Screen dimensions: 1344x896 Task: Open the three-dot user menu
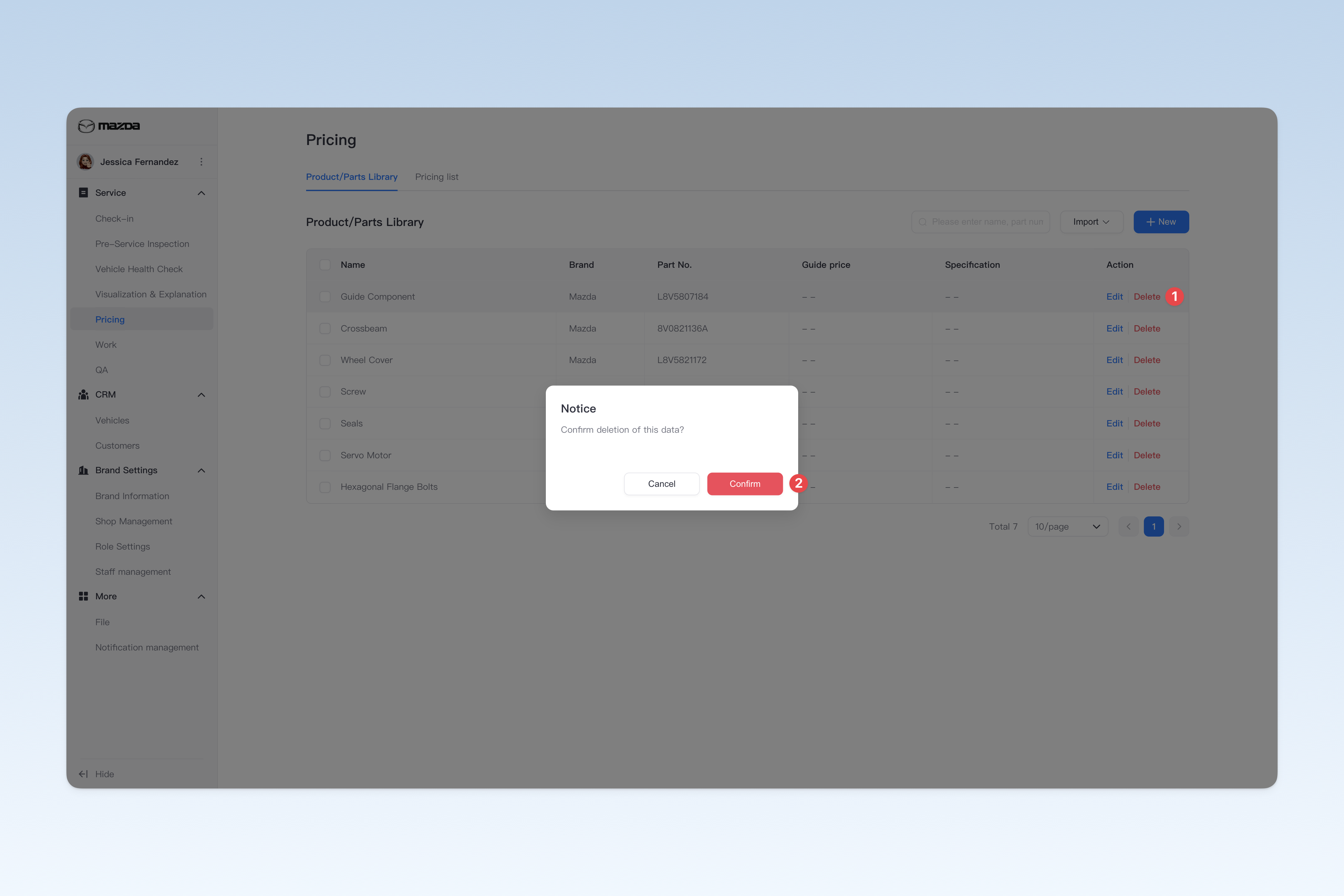(x=201, y=162)
